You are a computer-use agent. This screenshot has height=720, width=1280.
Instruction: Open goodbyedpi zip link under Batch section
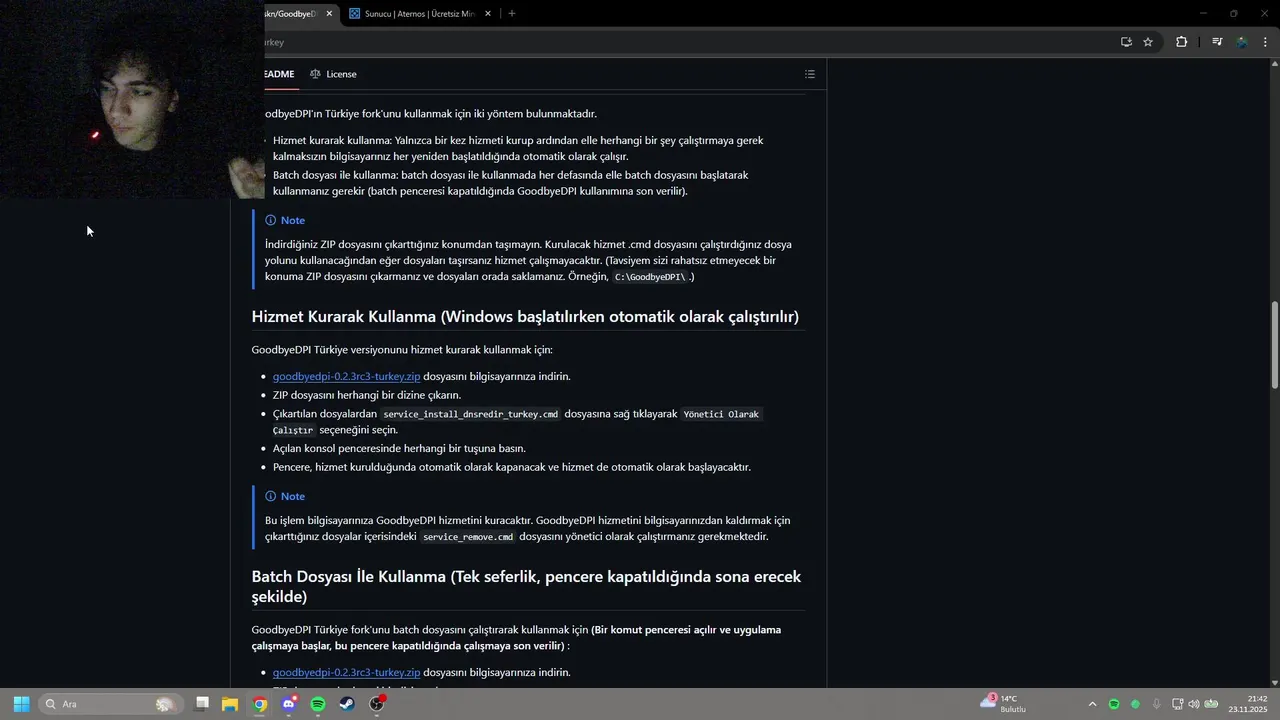346,672
